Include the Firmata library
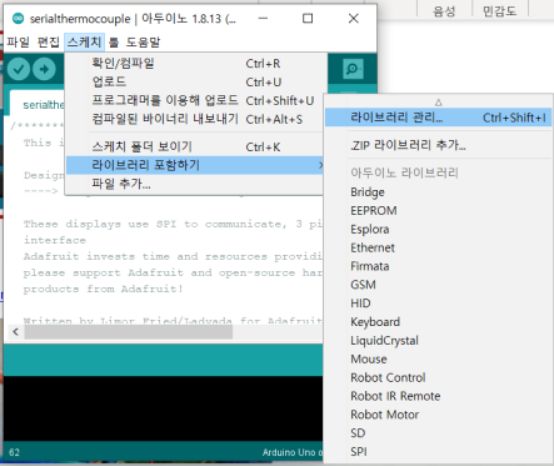The width and height of the screenshot is (554, 466). tap(438, 266)
